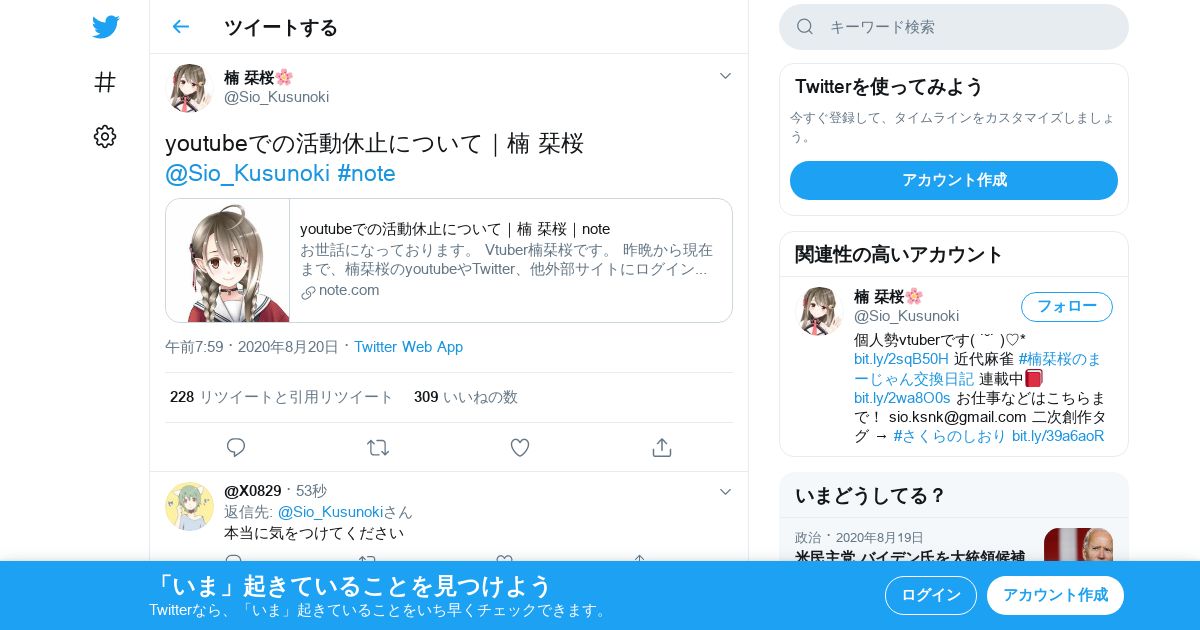Open related account avatar in sidebar

819,311
